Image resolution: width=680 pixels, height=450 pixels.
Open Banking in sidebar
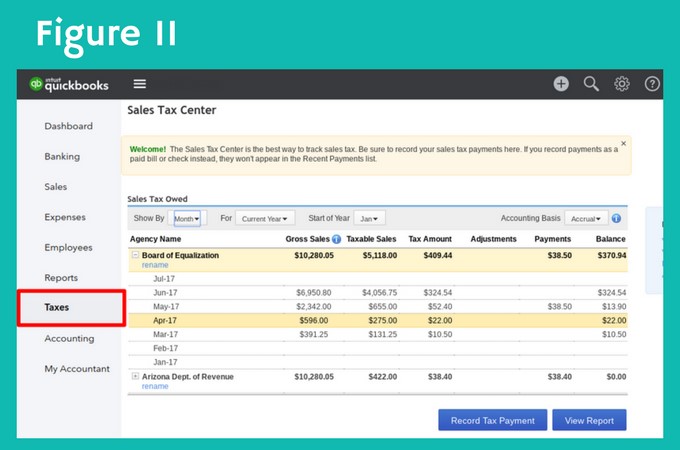click(x=62, y=157)
